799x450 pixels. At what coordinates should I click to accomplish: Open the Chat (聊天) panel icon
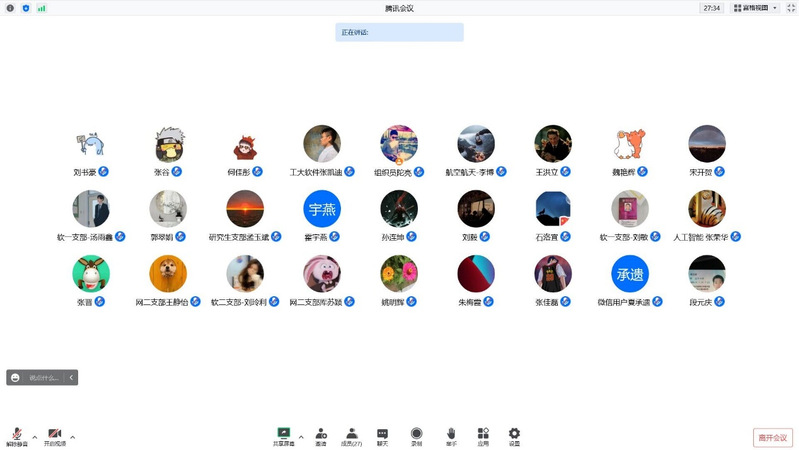[382, 435]
